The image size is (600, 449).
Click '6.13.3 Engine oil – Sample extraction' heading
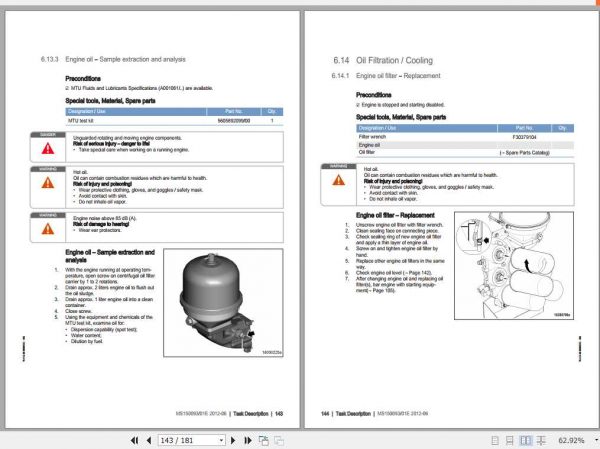(113, 59)
